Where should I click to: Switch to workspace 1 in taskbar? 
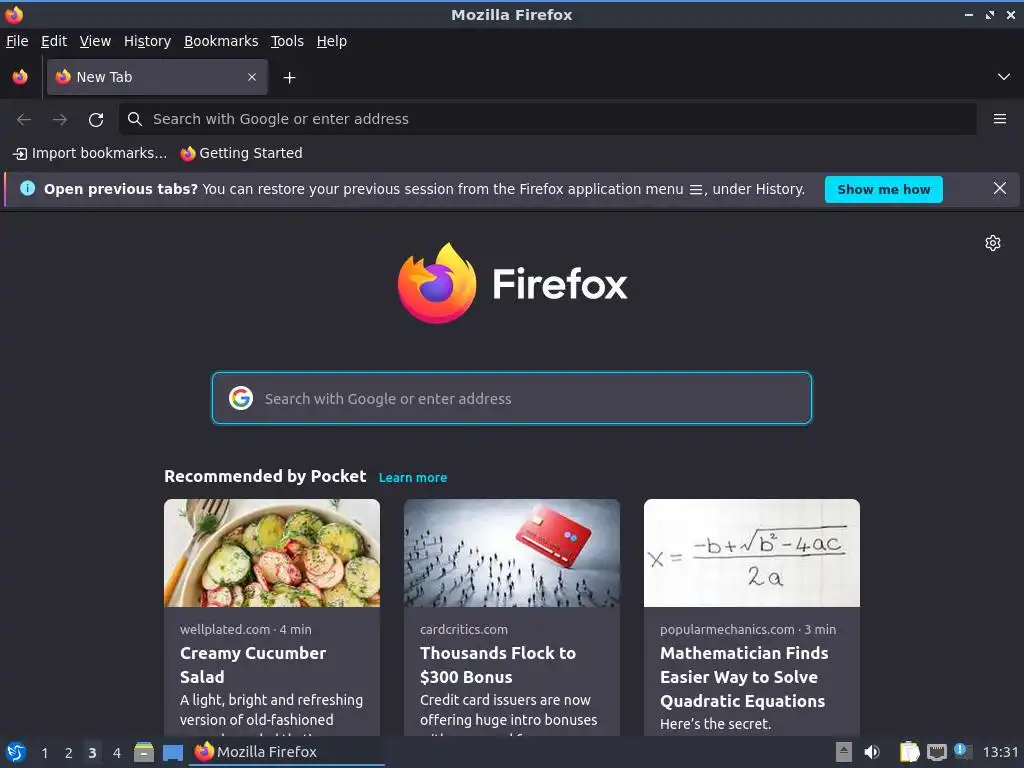[x=44, y=753]
